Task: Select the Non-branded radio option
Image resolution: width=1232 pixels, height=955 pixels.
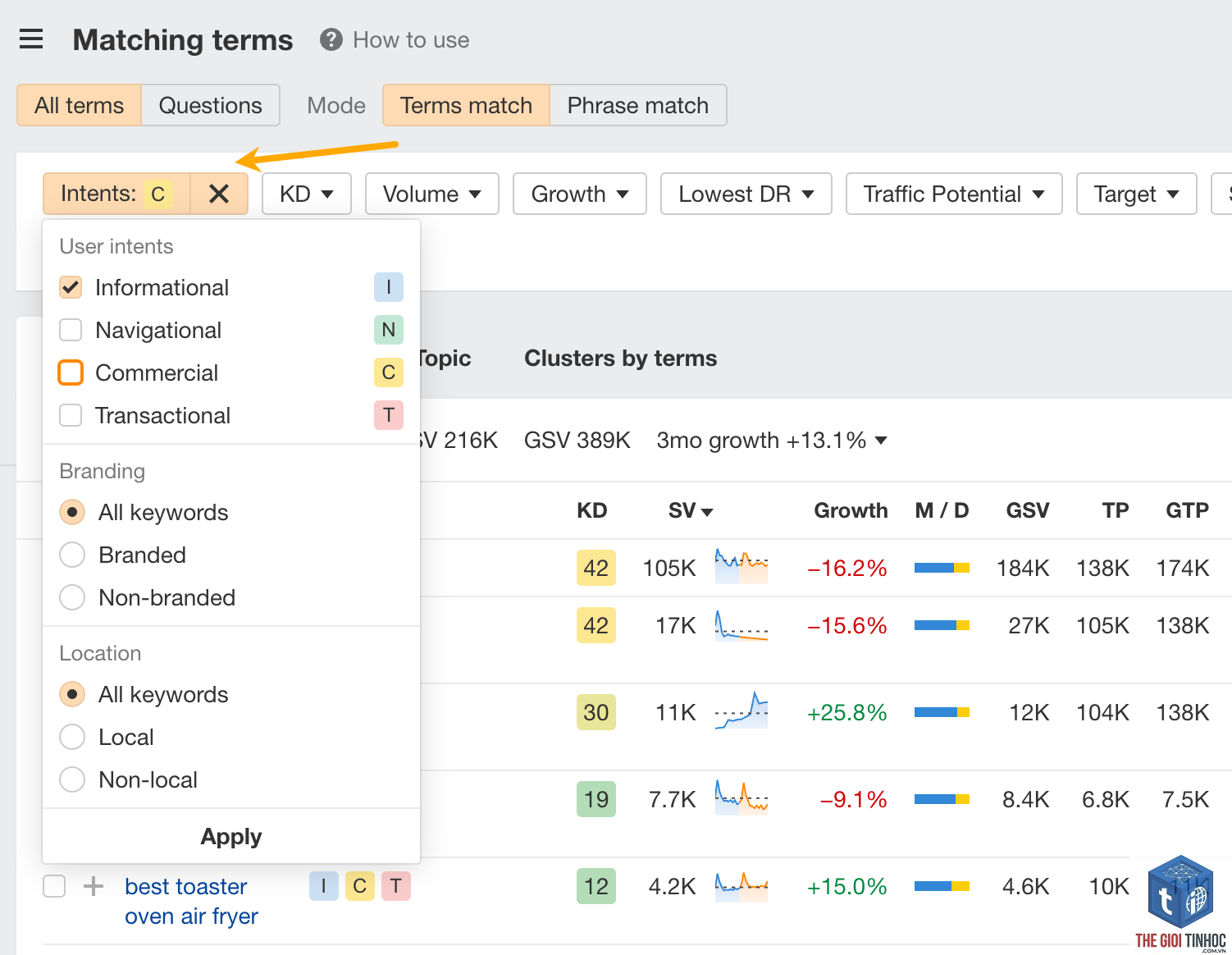Action: tap(72, 597)
